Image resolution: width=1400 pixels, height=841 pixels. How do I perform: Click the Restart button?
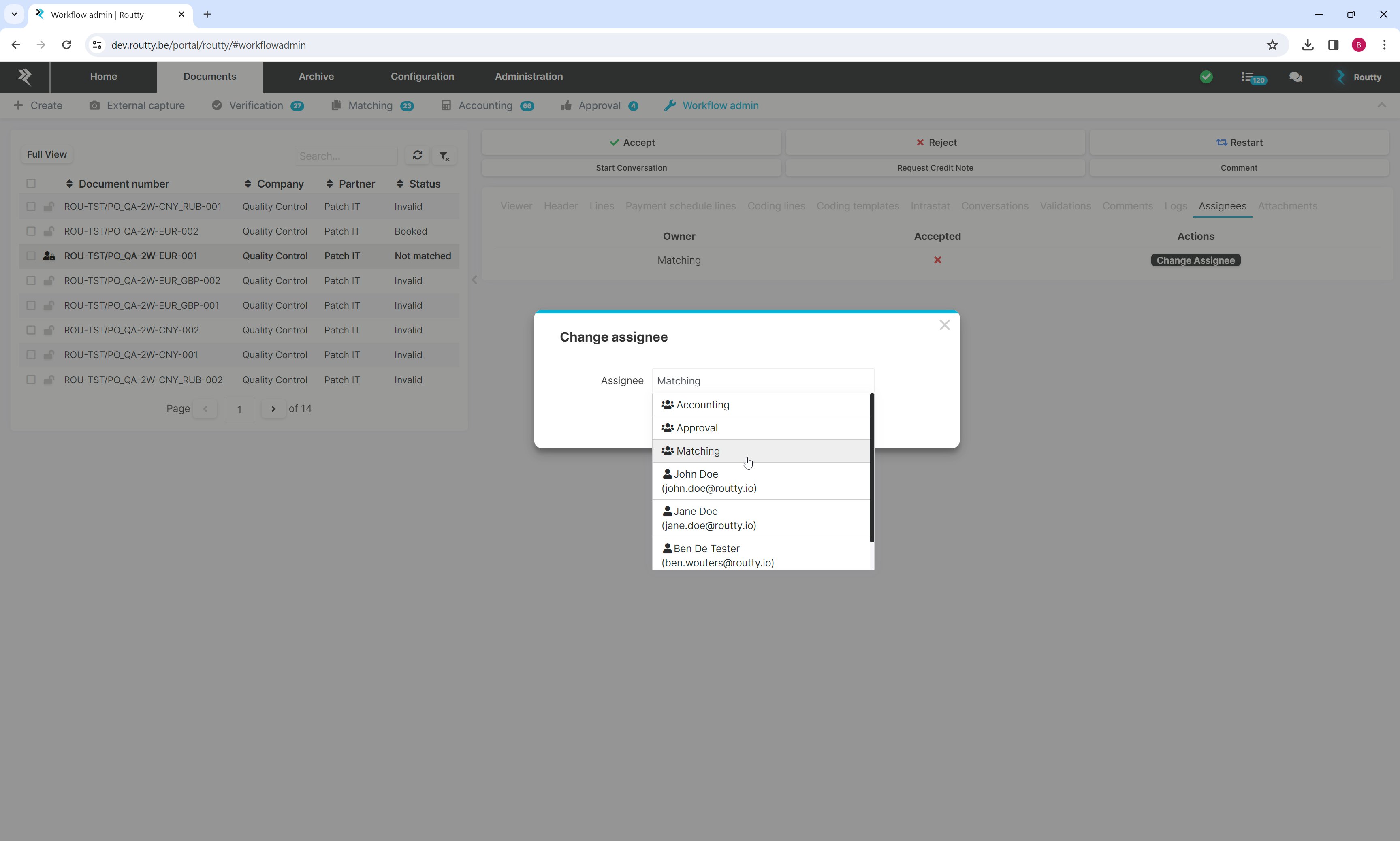(x=1238, y=142)
